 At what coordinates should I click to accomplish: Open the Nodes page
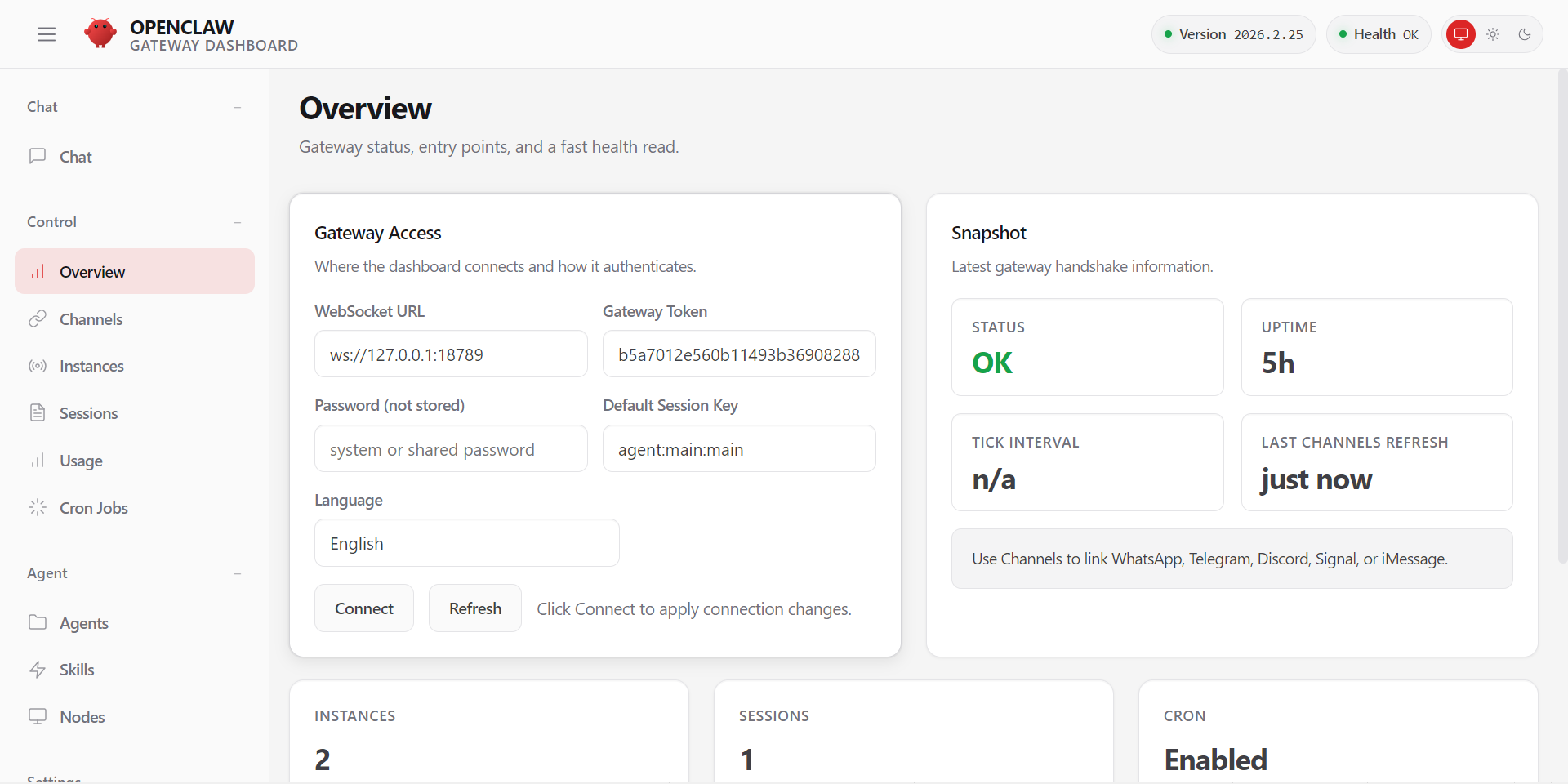[135, 717]
